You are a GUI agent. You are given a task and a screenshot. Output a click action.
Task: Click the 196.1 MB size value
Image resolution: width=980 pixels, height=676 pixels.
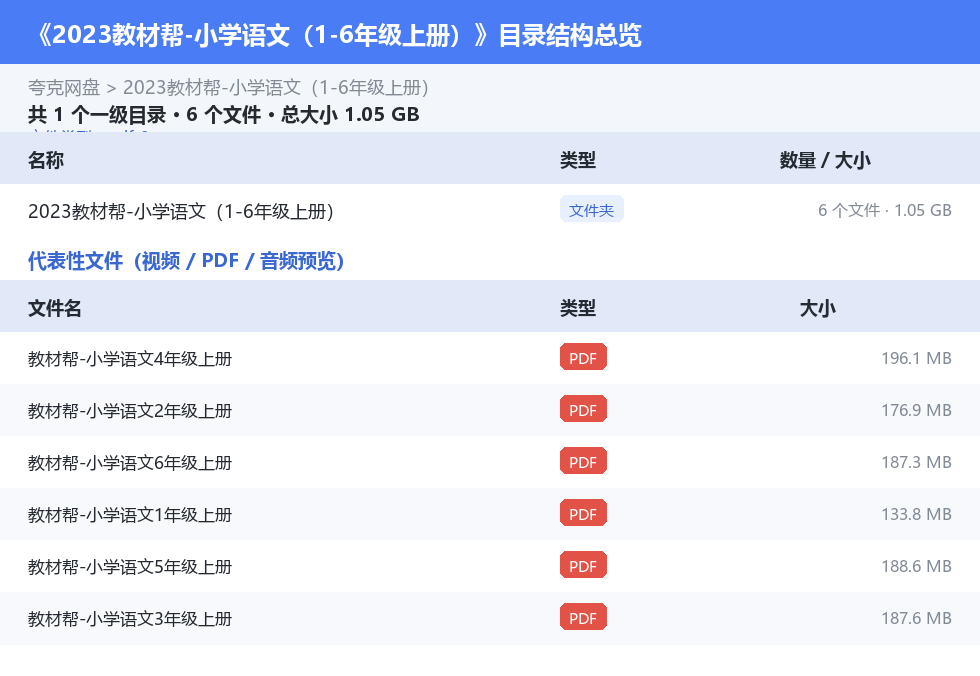[x=916, y=358]
